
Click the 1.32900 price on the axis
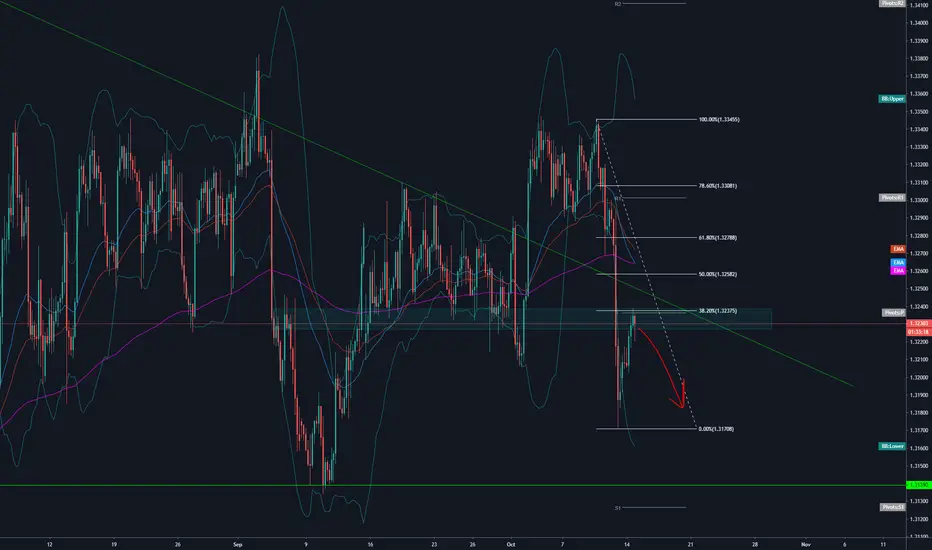pos(919,218)
